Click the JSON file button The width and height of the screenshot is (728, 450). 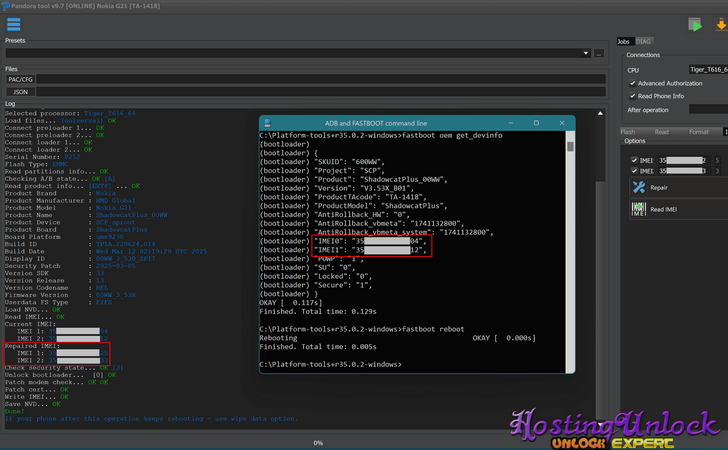click(x=21, y=91)
